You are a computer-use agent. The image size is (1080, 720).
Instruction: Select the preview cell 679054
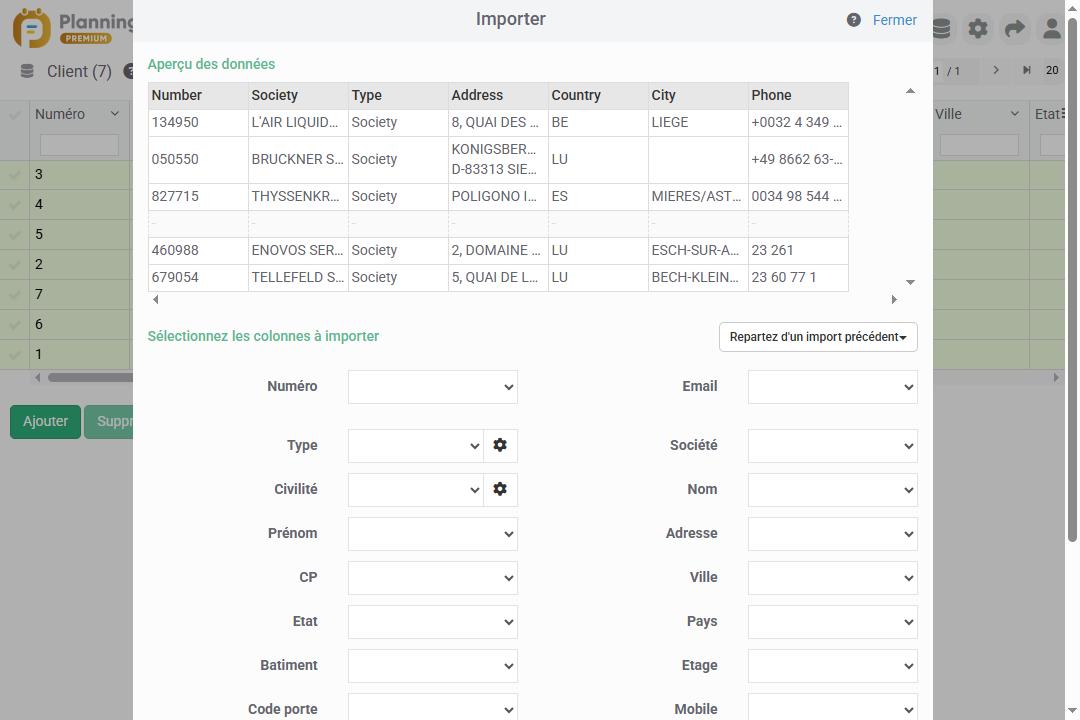198,278
